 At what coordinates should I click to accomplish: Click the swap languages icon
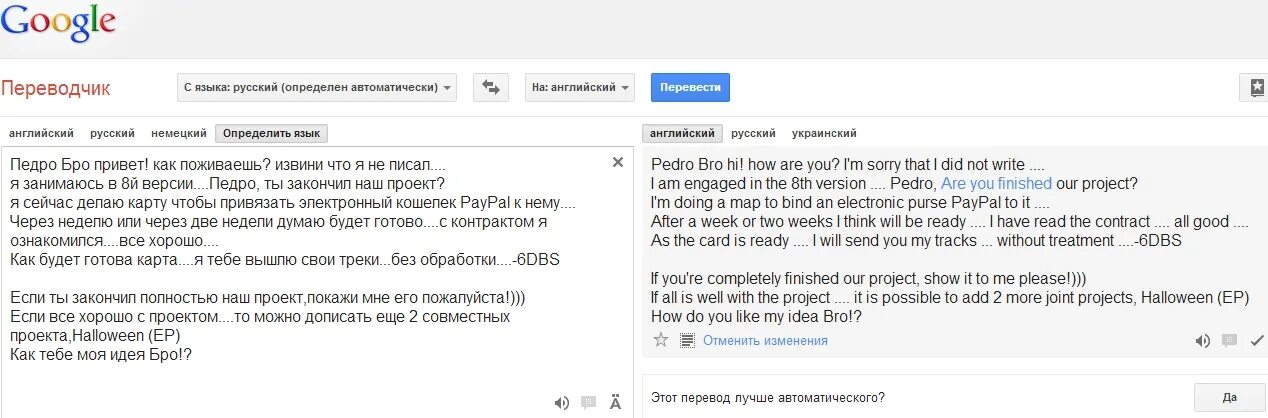(491, 87)
